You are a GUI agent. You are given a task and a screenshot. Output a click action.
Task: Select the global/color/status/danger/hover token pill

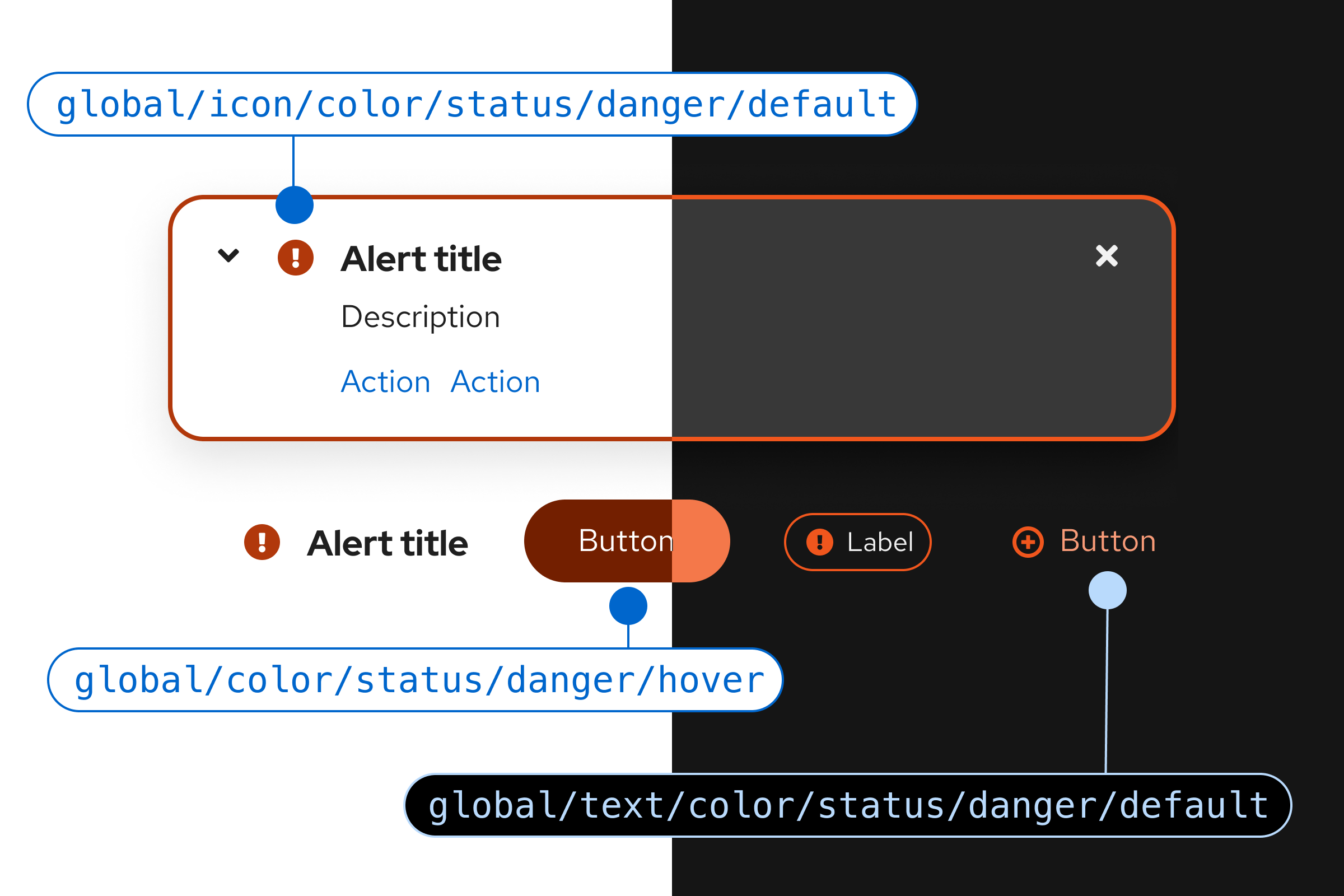[415, 679]
